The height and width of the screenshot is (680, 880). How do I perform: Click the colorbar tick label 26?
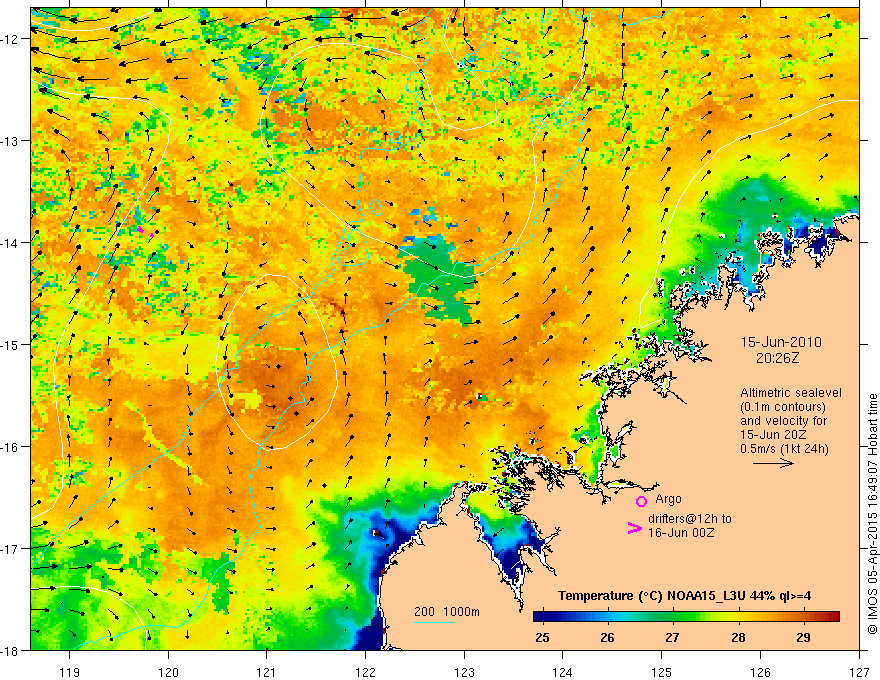[607, 637]
